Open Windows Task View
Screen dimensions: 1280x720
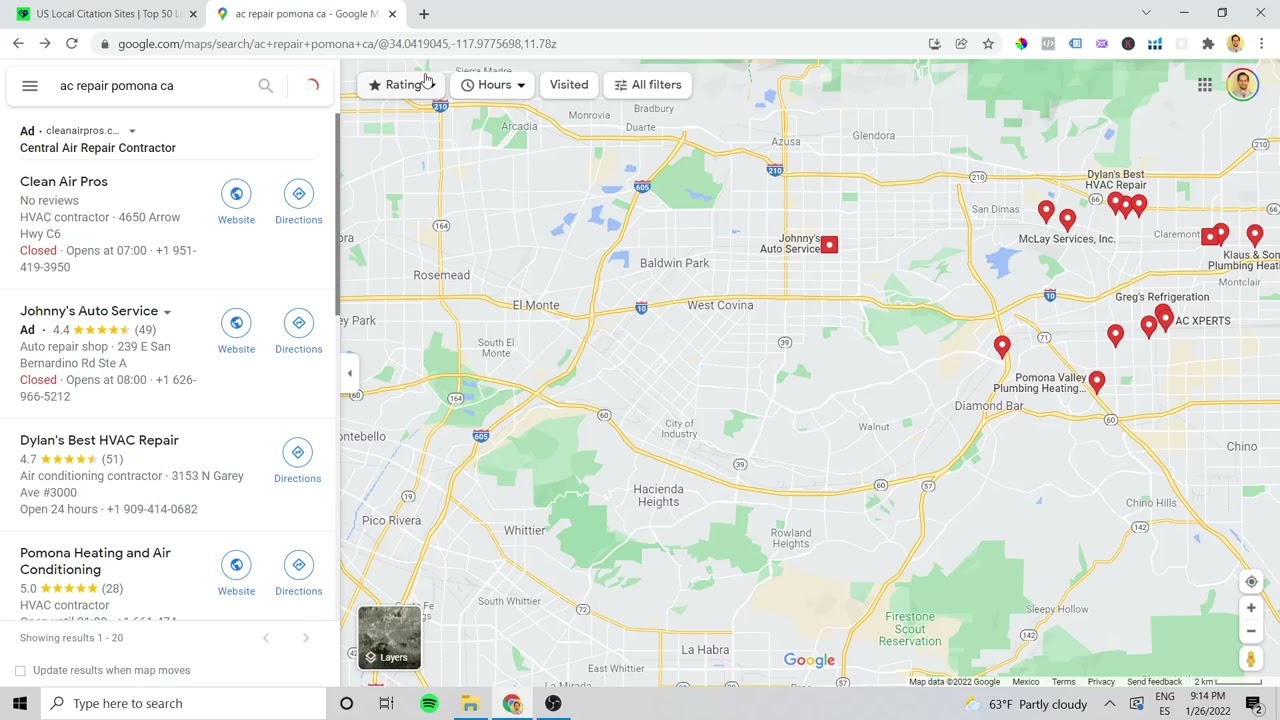(386, 704)
